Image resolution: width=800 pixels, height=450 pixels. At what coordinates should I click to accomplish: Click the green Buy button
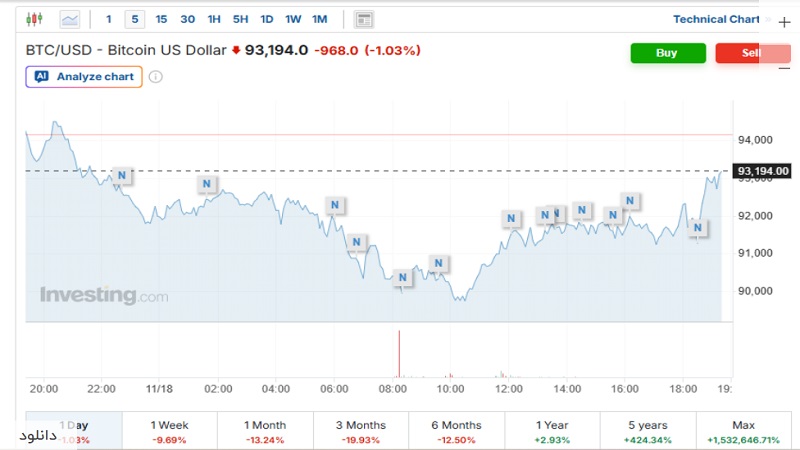[667, 53]
